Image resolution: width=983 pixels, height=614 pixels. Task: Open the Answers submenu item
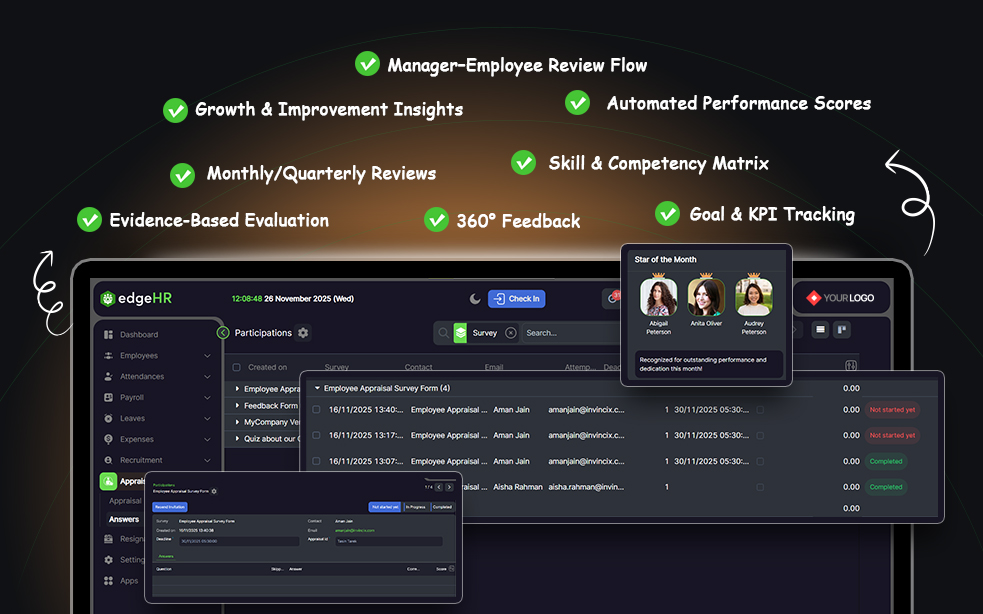(124, 519)
